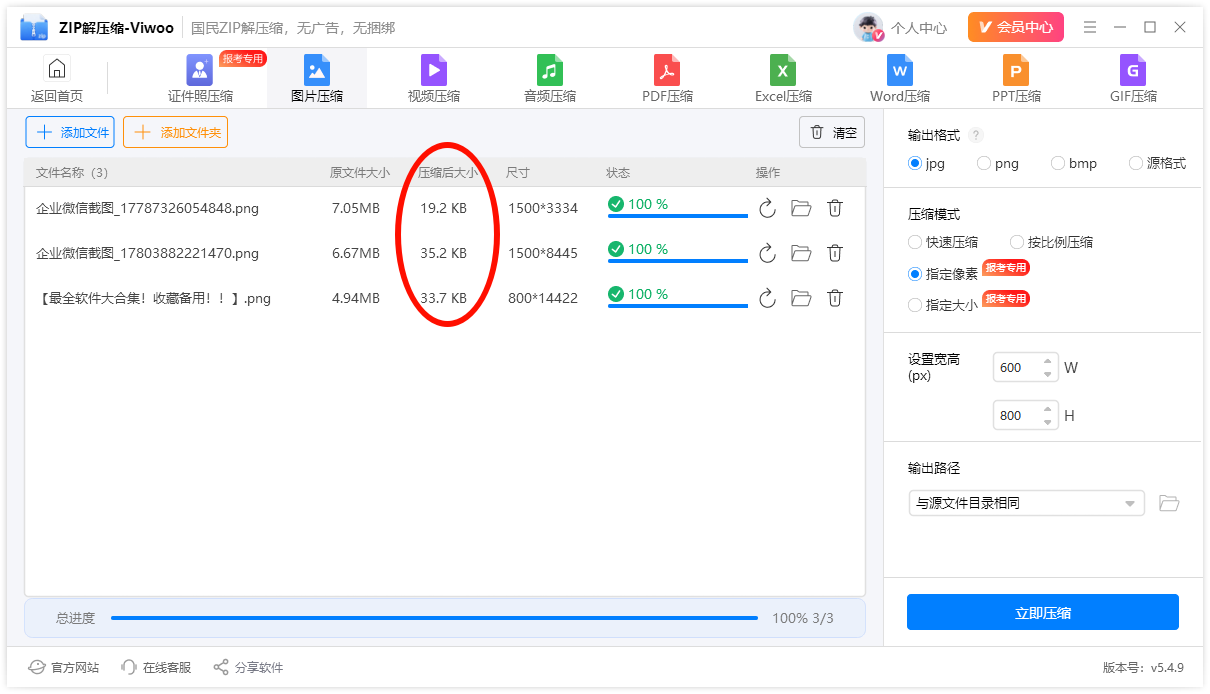This screenshot has width=1210, height=694.
Task: Open output folder for 最全软件大合集 file
Action: pyautogui.click(x=801, y=298)
